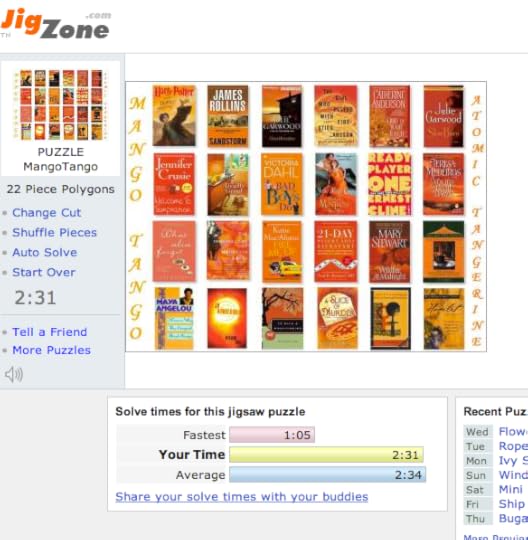Click the JigZone logo
The width and height of the screenshot is (528, 540).
(x=56, y=24)
